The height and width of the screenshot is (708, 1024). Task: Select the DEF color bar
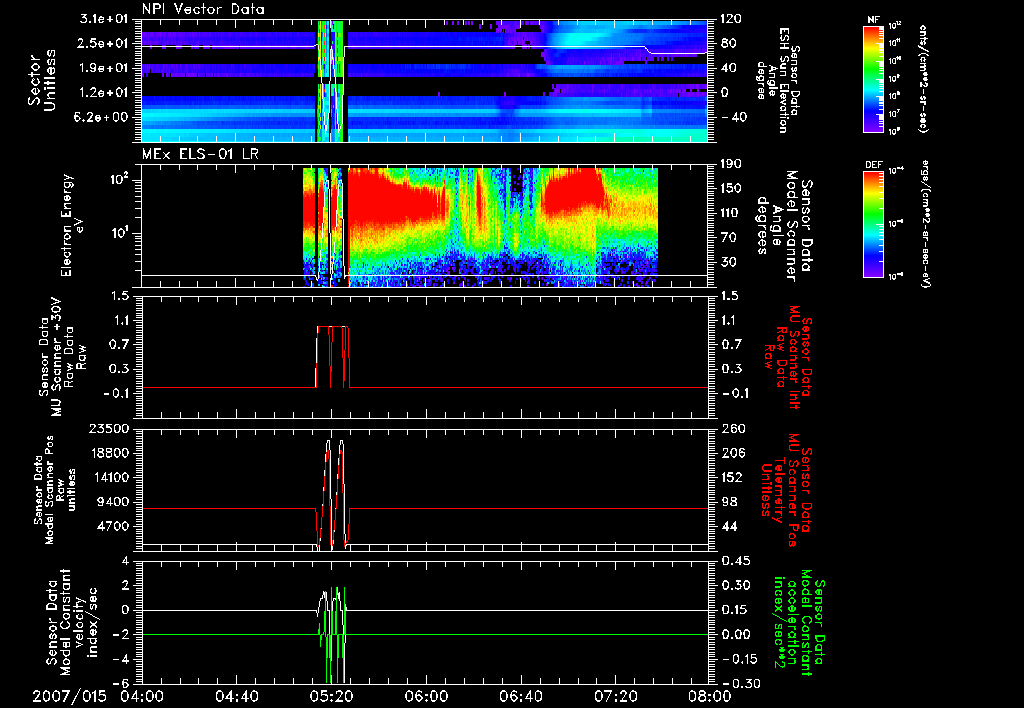tap(874, 224)
